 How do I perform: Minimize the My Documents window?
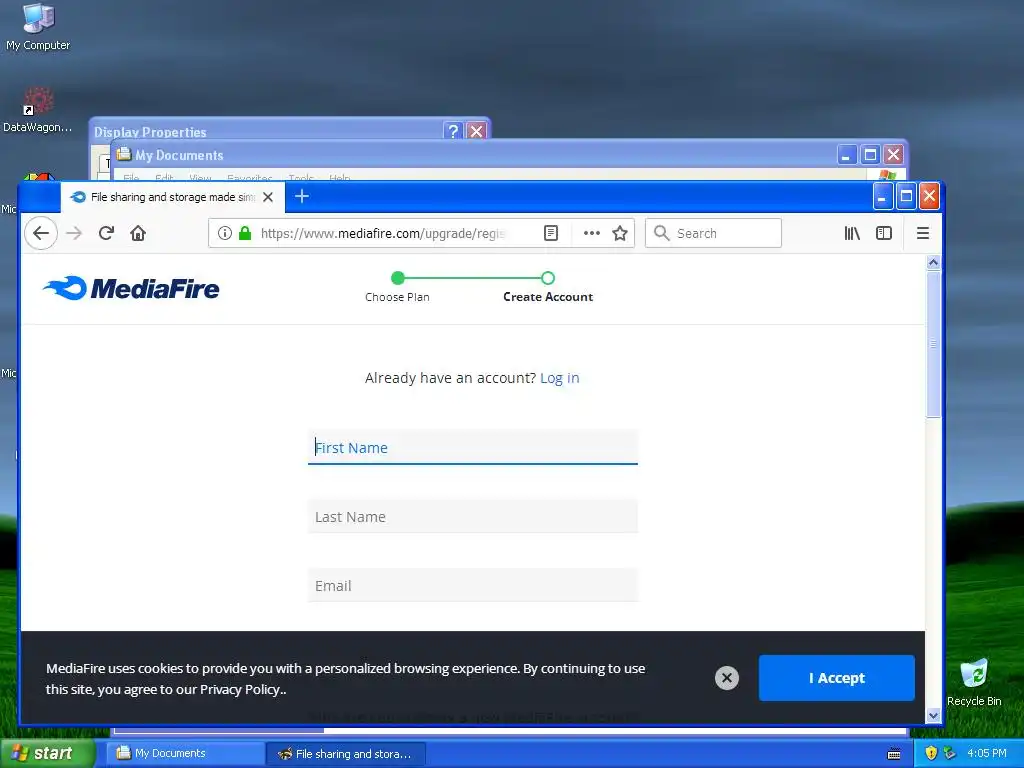tap(846, 155)
